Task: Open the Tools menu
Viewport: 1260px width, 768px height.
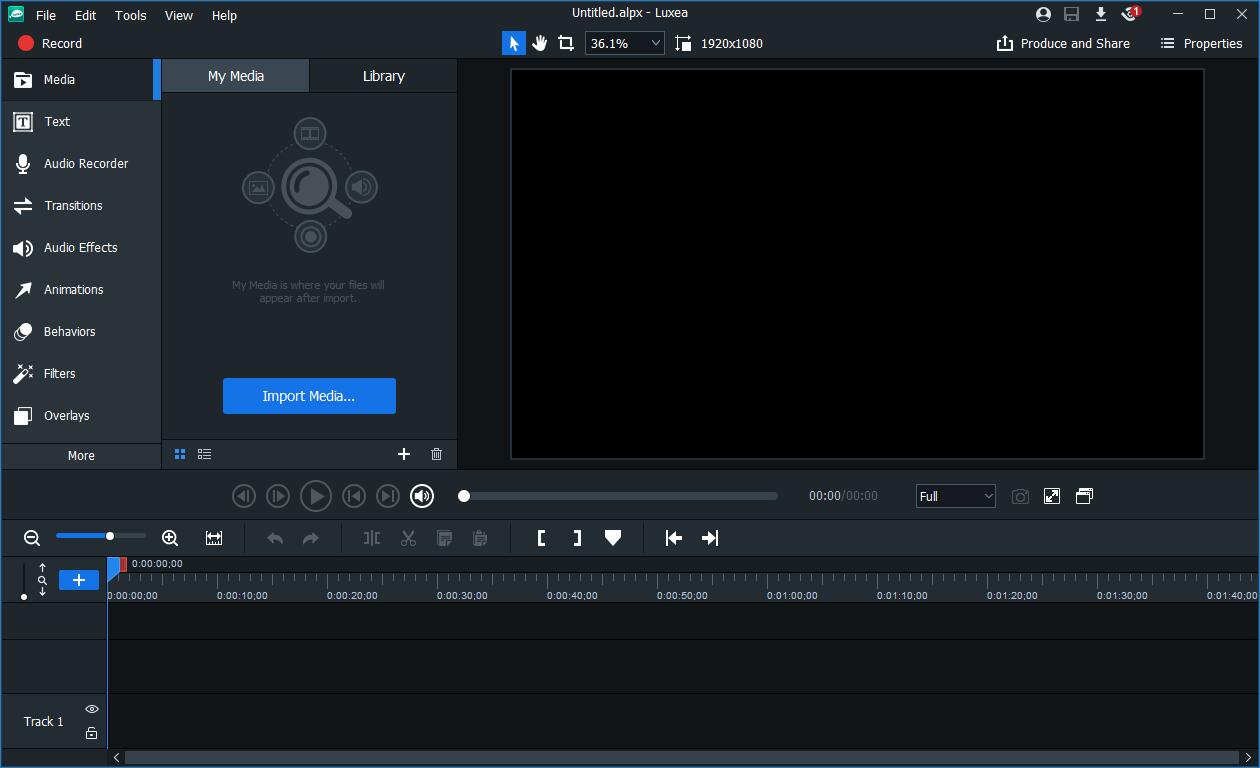Action: [130, 15]
